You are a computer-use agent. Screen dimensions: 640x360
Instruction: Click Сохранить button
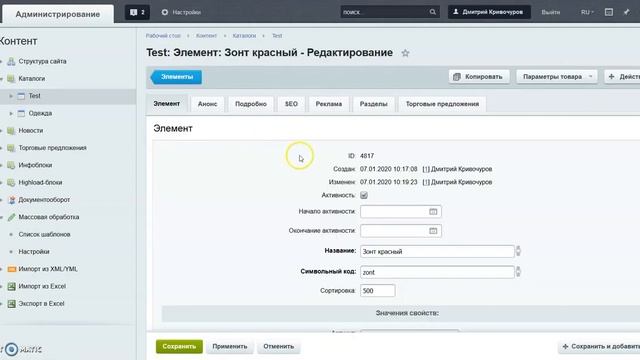click(179, 346)
